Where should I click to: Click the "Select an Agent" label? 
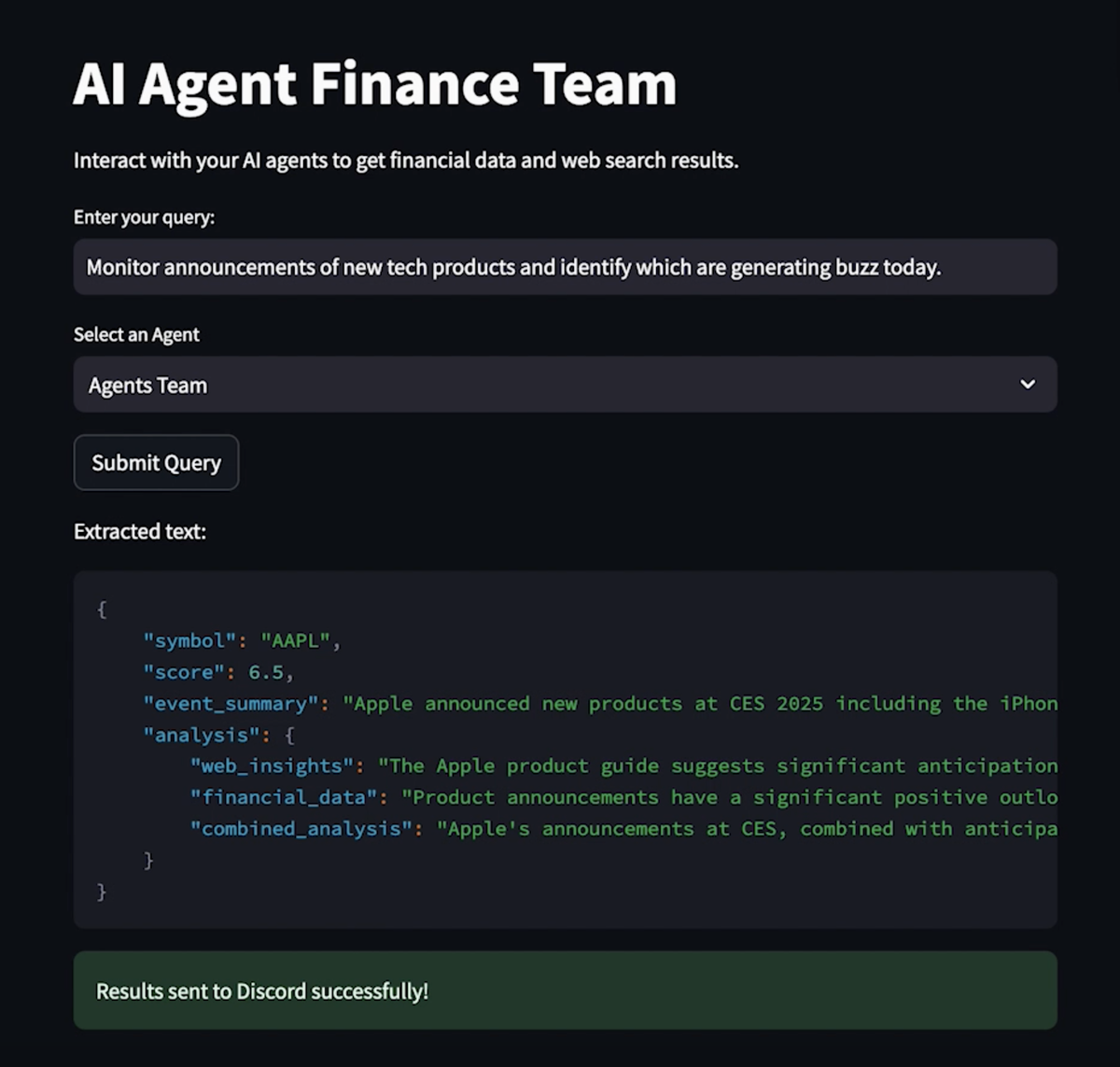(x=136, y=334)
